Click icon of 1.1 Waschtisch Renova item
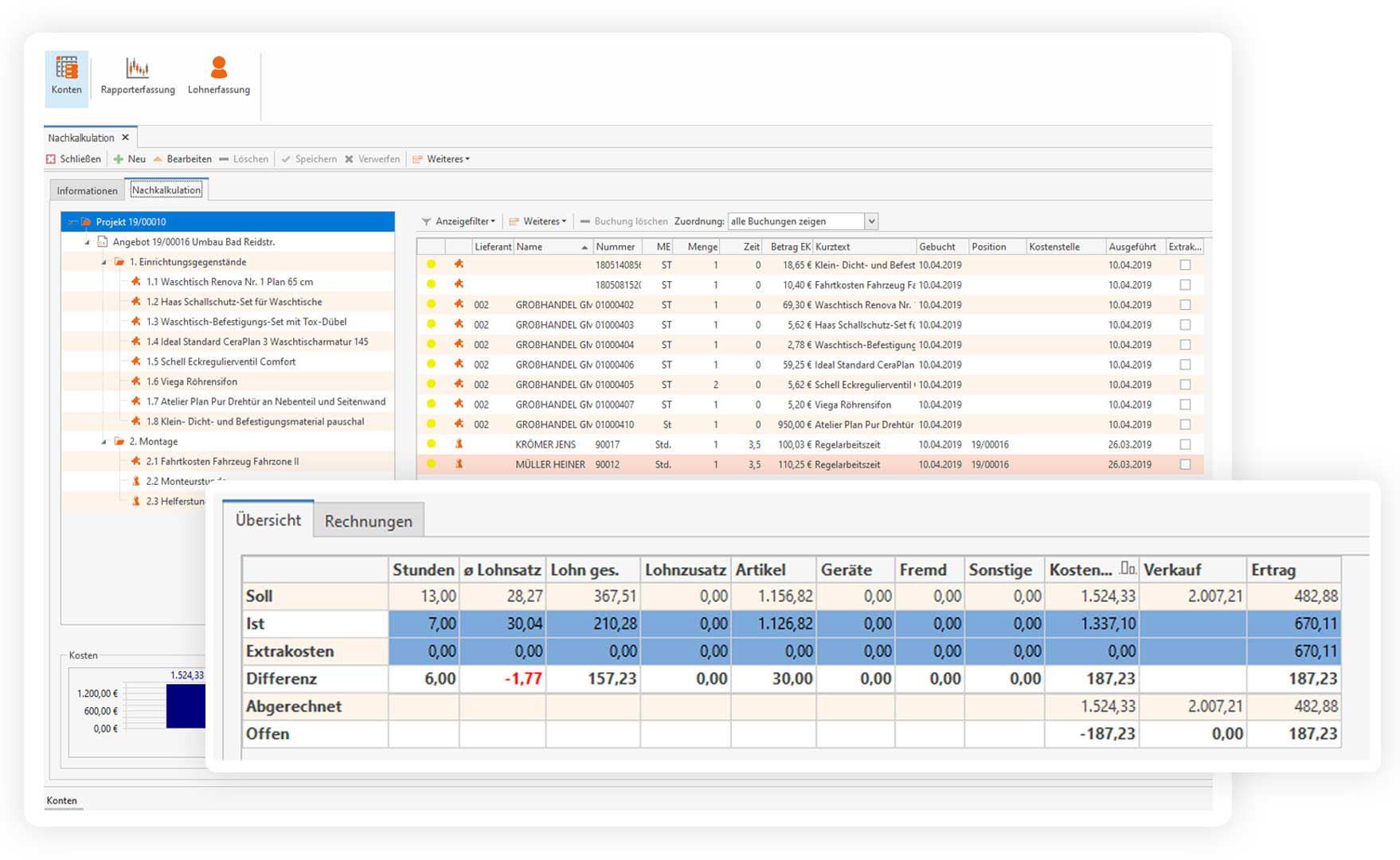Image resolution: width=1400 pixels, height=860 pixels. [x=136, y=282]
